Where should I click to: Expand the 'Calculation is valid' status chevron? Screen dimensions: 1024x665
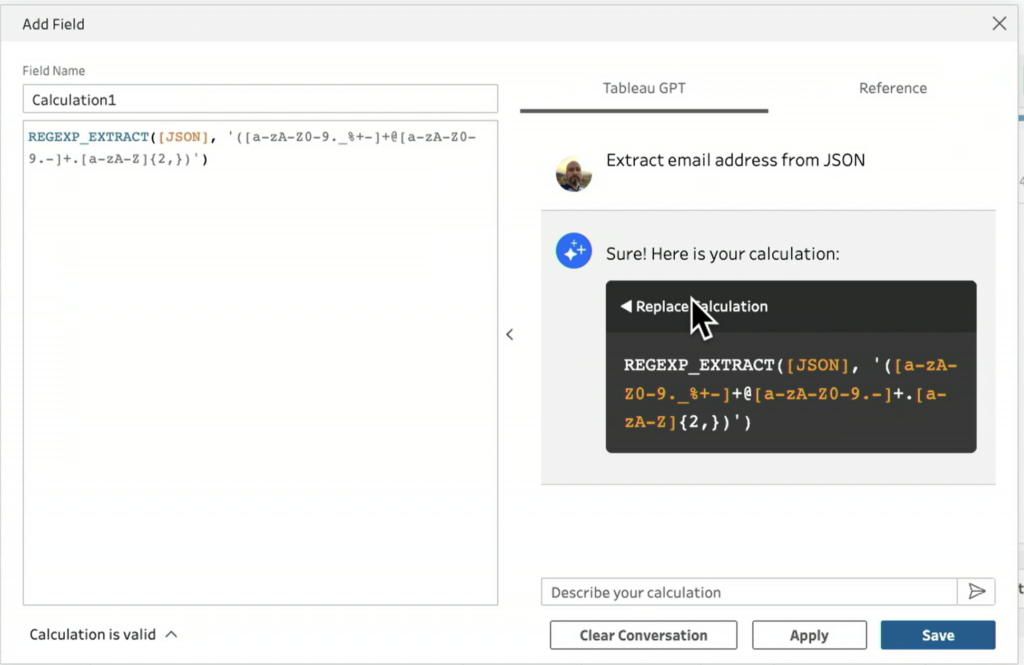pyautogui.click(x=171, y=634)
